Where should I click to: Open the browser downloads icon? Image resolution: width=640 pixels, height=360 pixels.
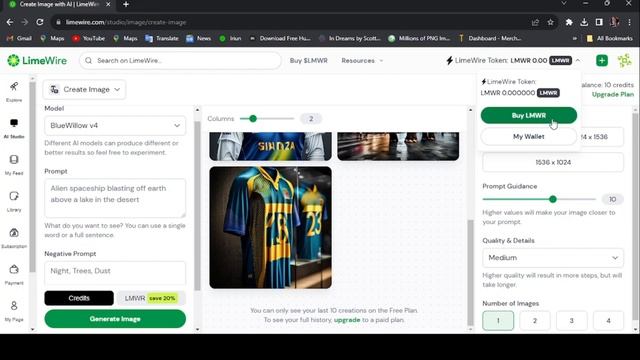tap(584, 22)
